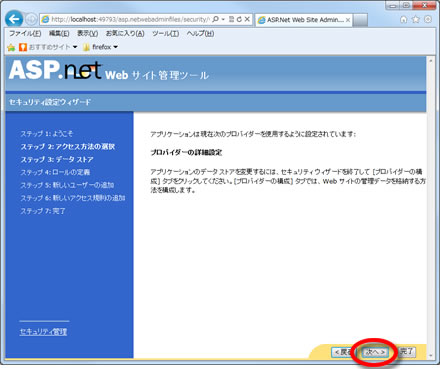
Task: Open the おすすめサイト favorites item
Action: click(48, 47)
